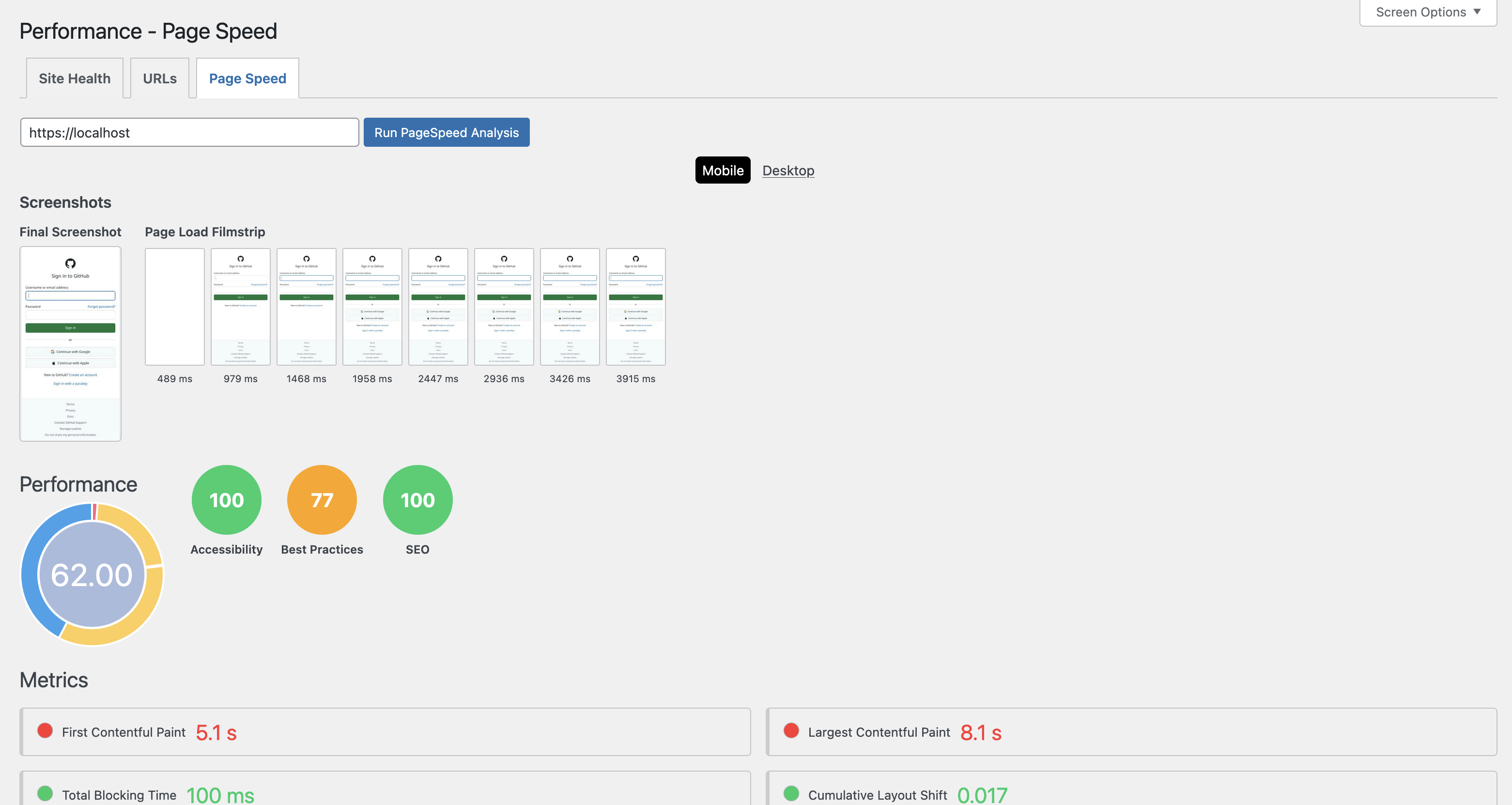Select the Page Speed tab
Screen dimensions: 1512x805
pyautogui.click(x=247, y=78)
